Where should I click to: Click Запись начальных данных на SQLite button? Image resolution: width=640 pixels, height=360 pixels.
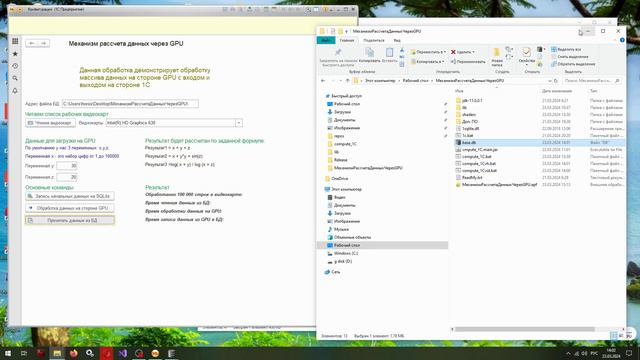coord(70,196)
